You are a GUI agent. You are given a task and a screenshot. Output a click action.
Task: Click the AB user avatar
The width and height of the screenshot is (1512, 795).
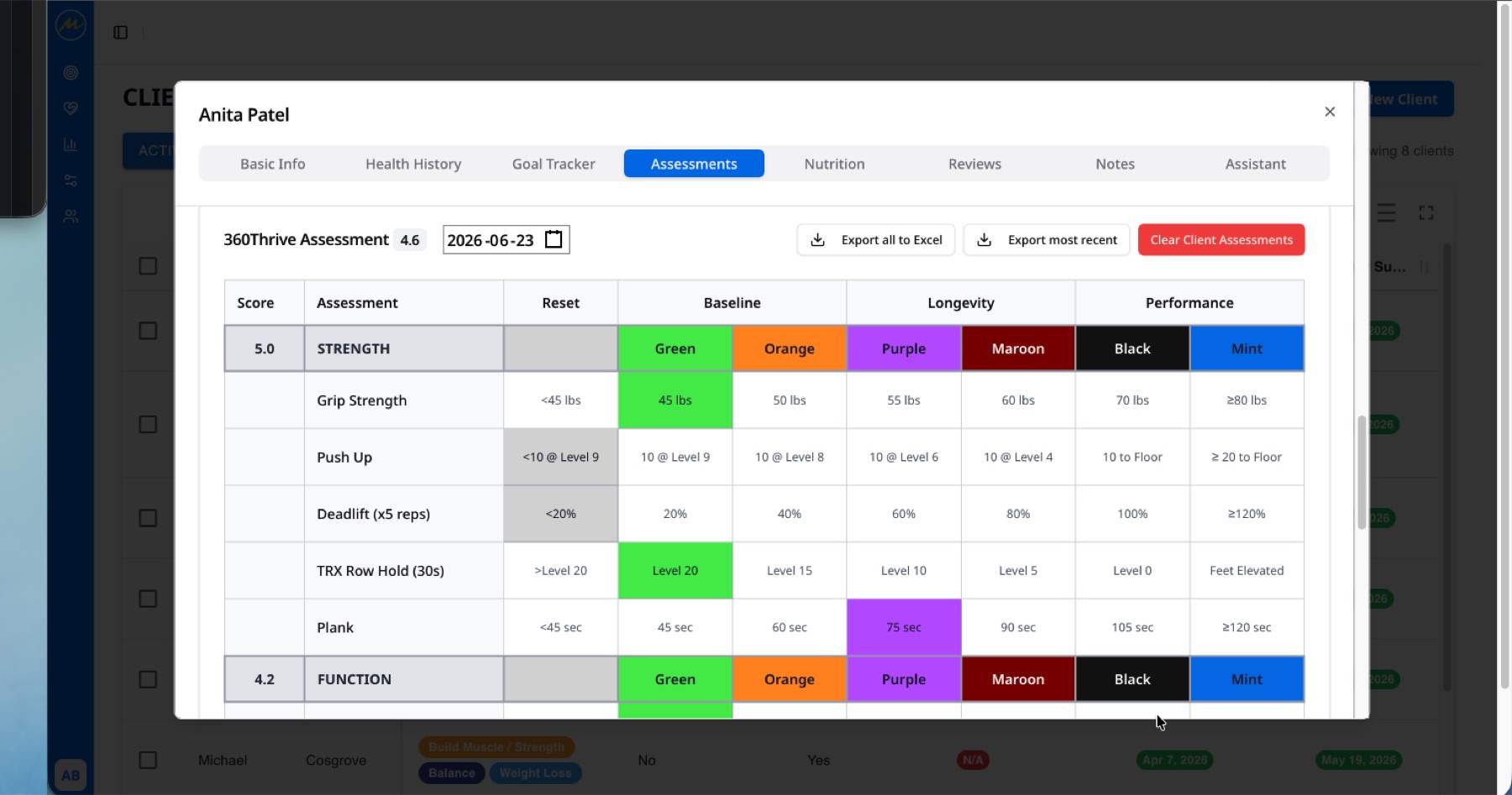(x=71, y=775)
